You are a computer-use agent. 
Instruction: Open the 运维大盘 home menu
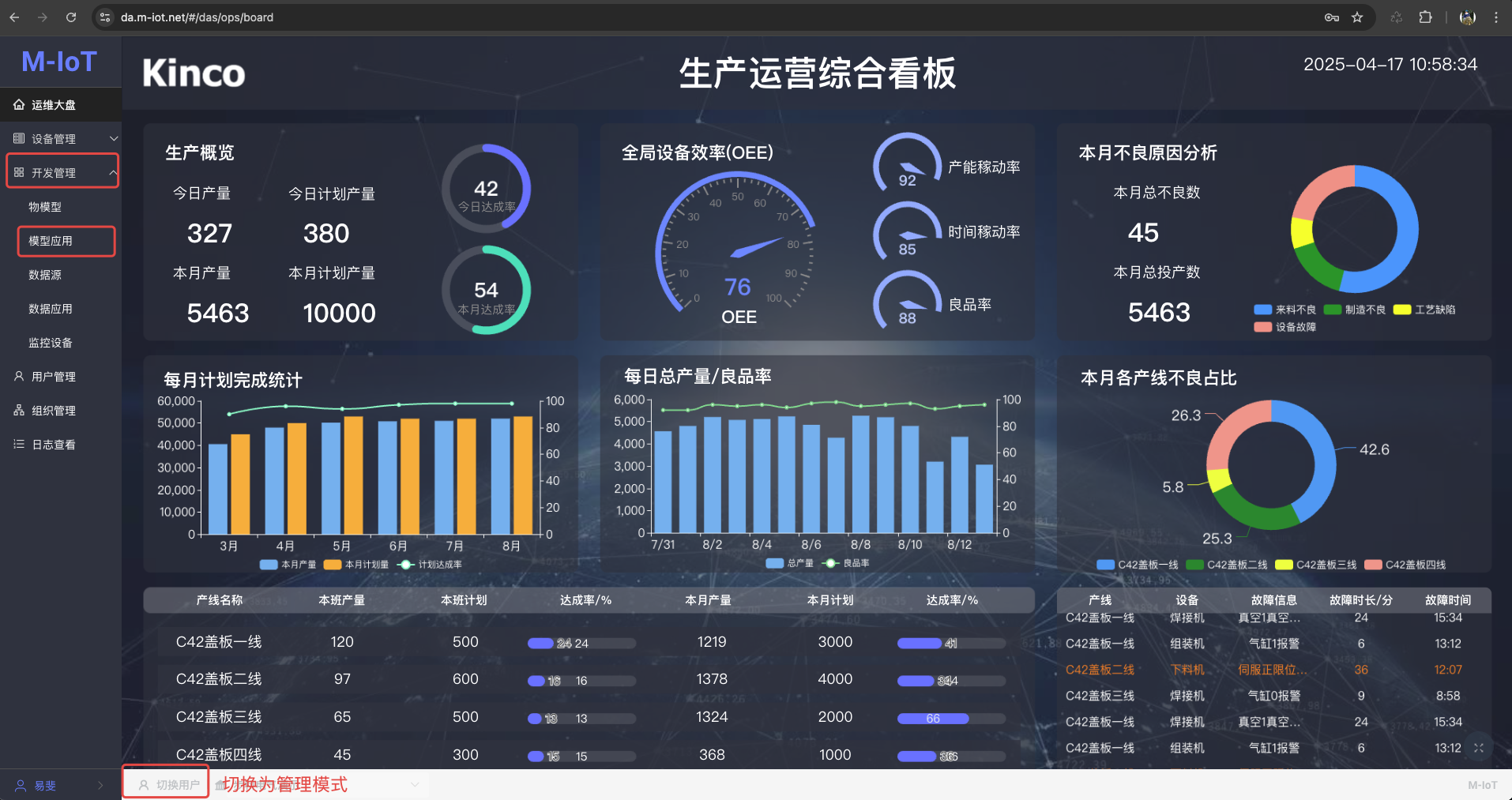point(61,105)
